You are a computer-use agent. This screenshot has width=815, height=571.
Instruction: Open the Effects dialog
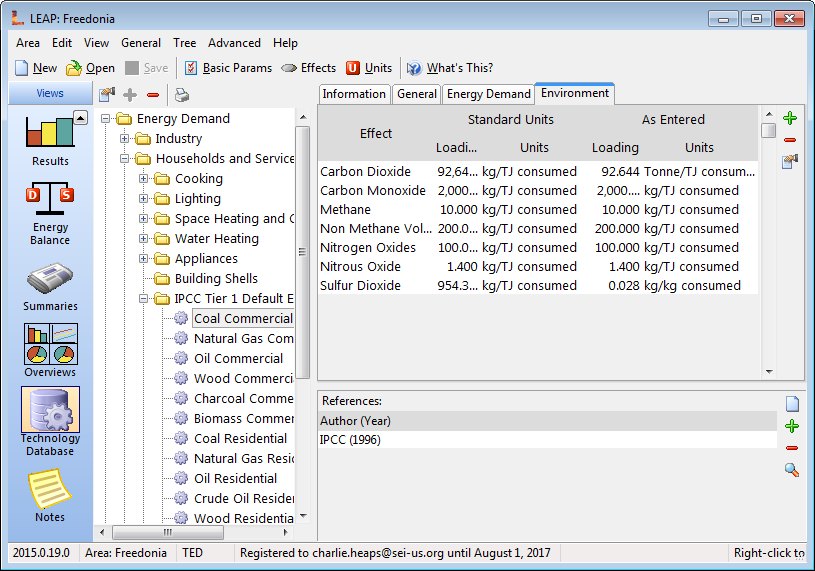coord(309,68)
